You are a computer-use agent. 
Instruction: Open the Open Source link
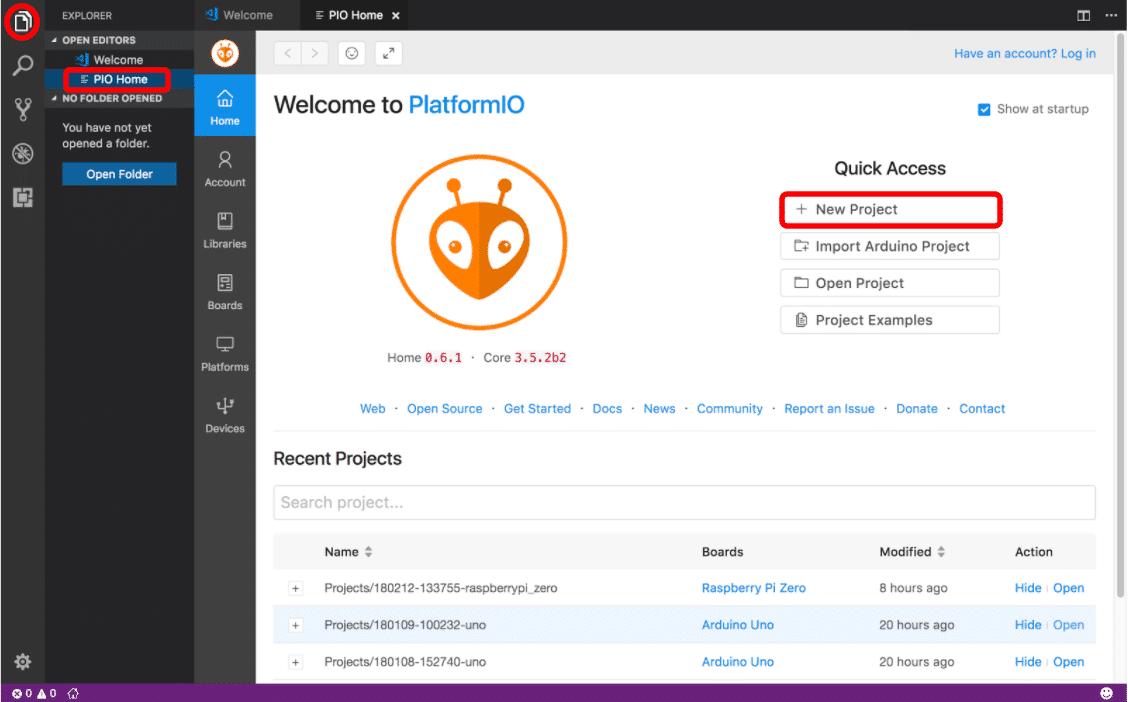click(x=445, y=409)
